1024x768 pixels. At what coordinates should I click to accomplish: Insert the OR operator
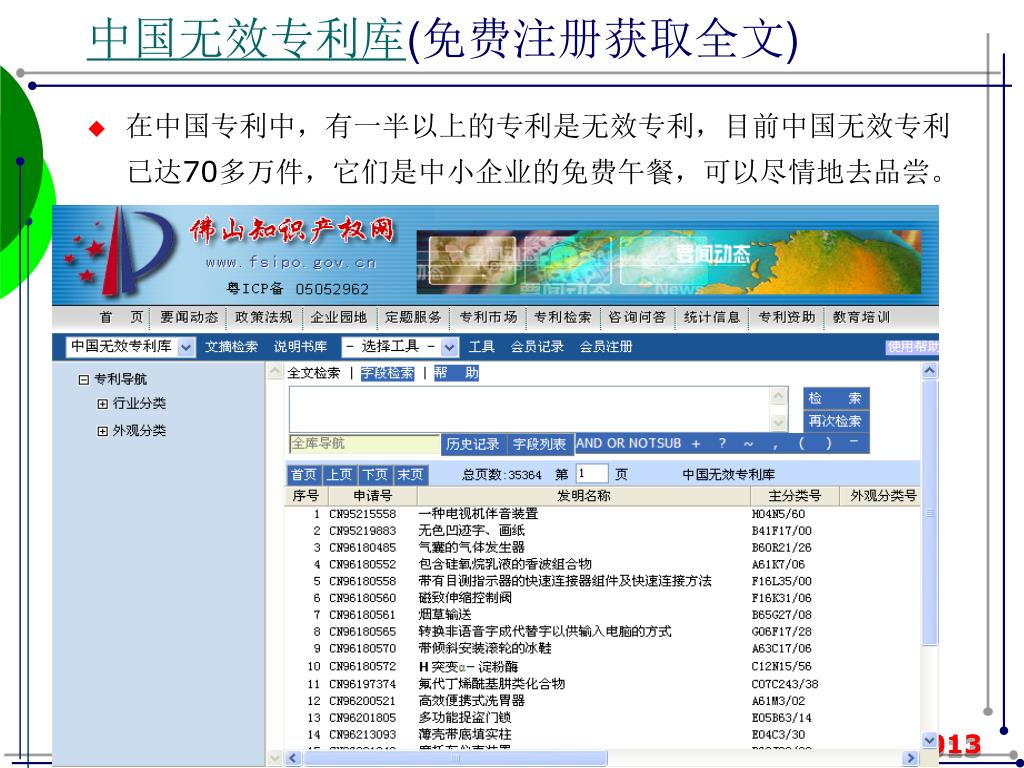(x=615, y=443)
